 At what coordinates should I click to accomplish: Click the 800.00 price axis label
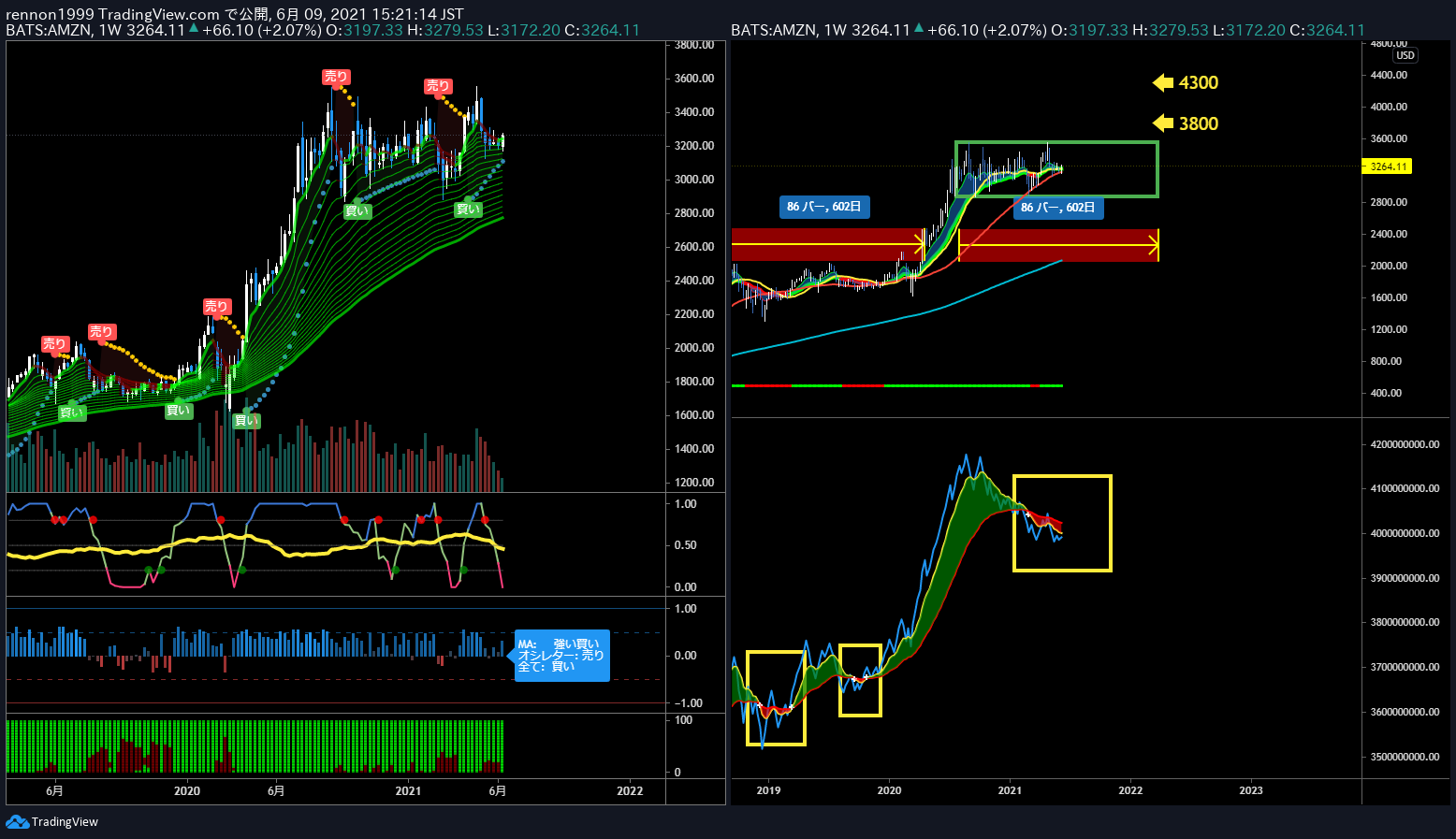click(1386, 361)
